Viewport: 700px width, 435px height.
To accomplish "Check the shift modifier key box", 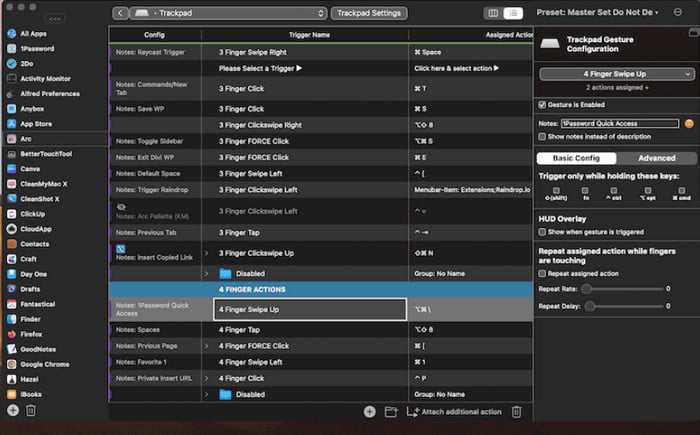I will [556, 190].
